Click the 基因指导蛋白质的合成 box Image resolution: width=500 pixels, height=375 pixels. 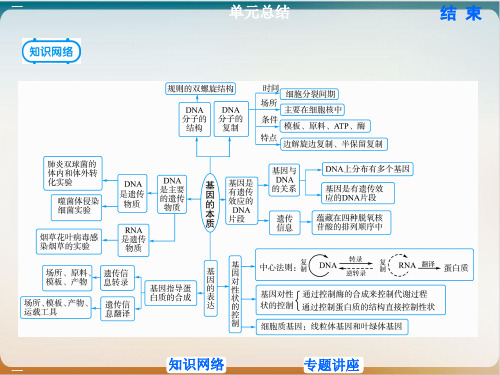pos(170,293)
